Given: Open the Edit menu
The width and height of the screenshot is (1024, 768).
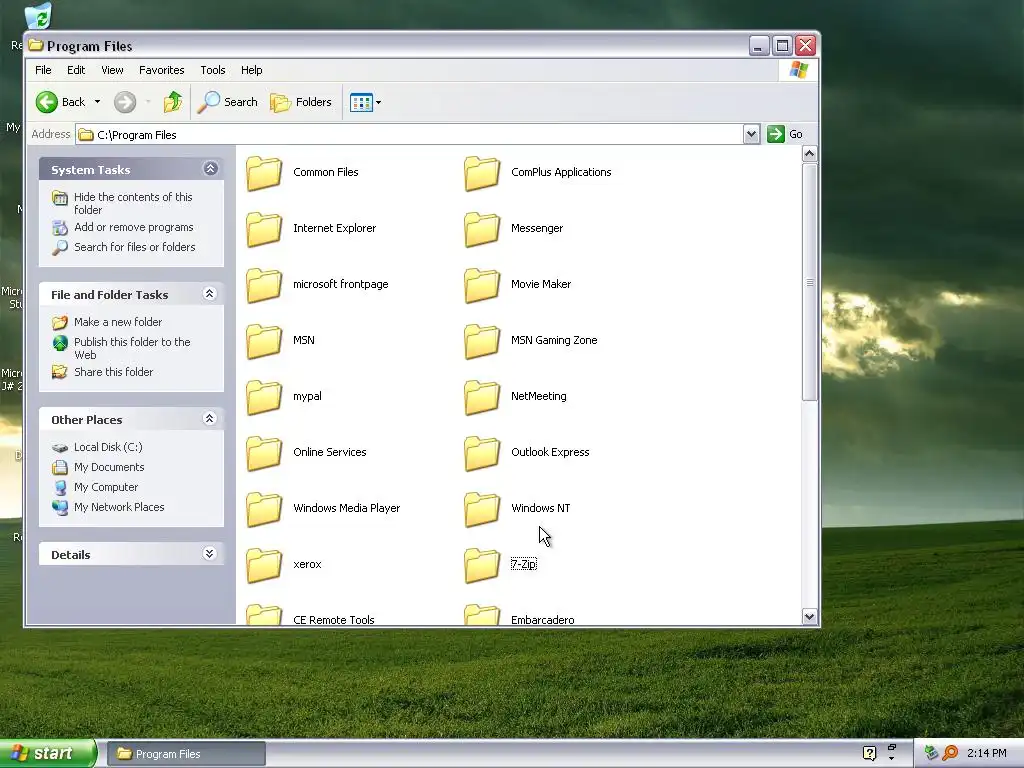Looking at the screenshot, I should (x=76, y=70).
